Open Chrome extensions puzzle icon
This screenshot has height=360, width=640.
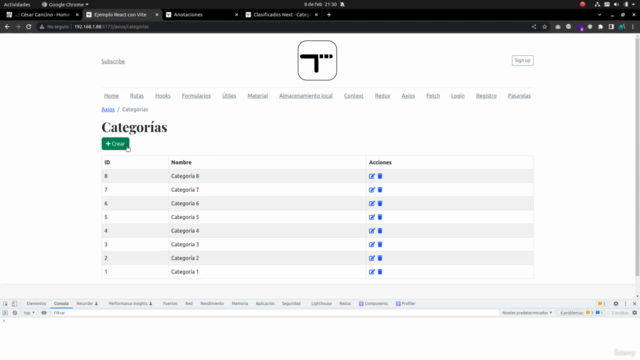click(x=600, y=27)
